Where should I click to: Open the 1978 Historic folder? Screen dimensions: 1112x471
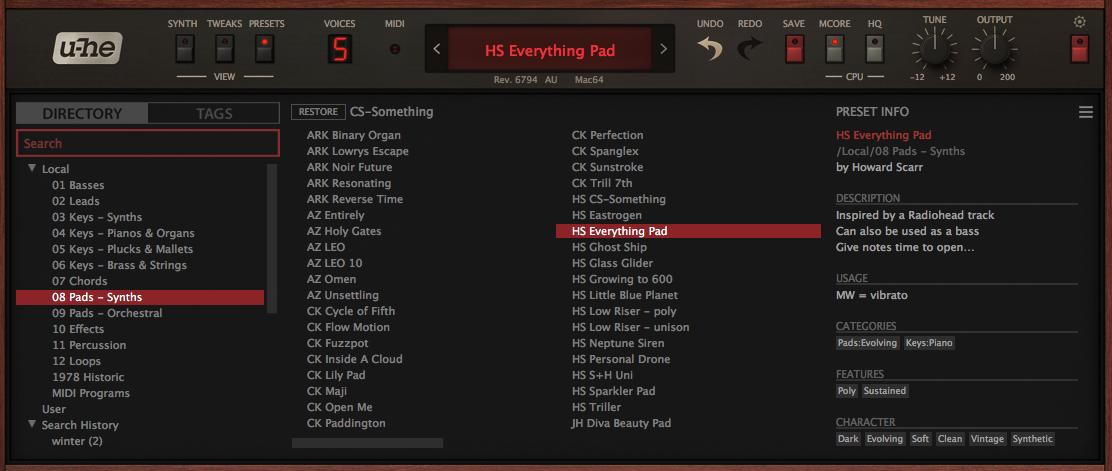pos(88,377)
